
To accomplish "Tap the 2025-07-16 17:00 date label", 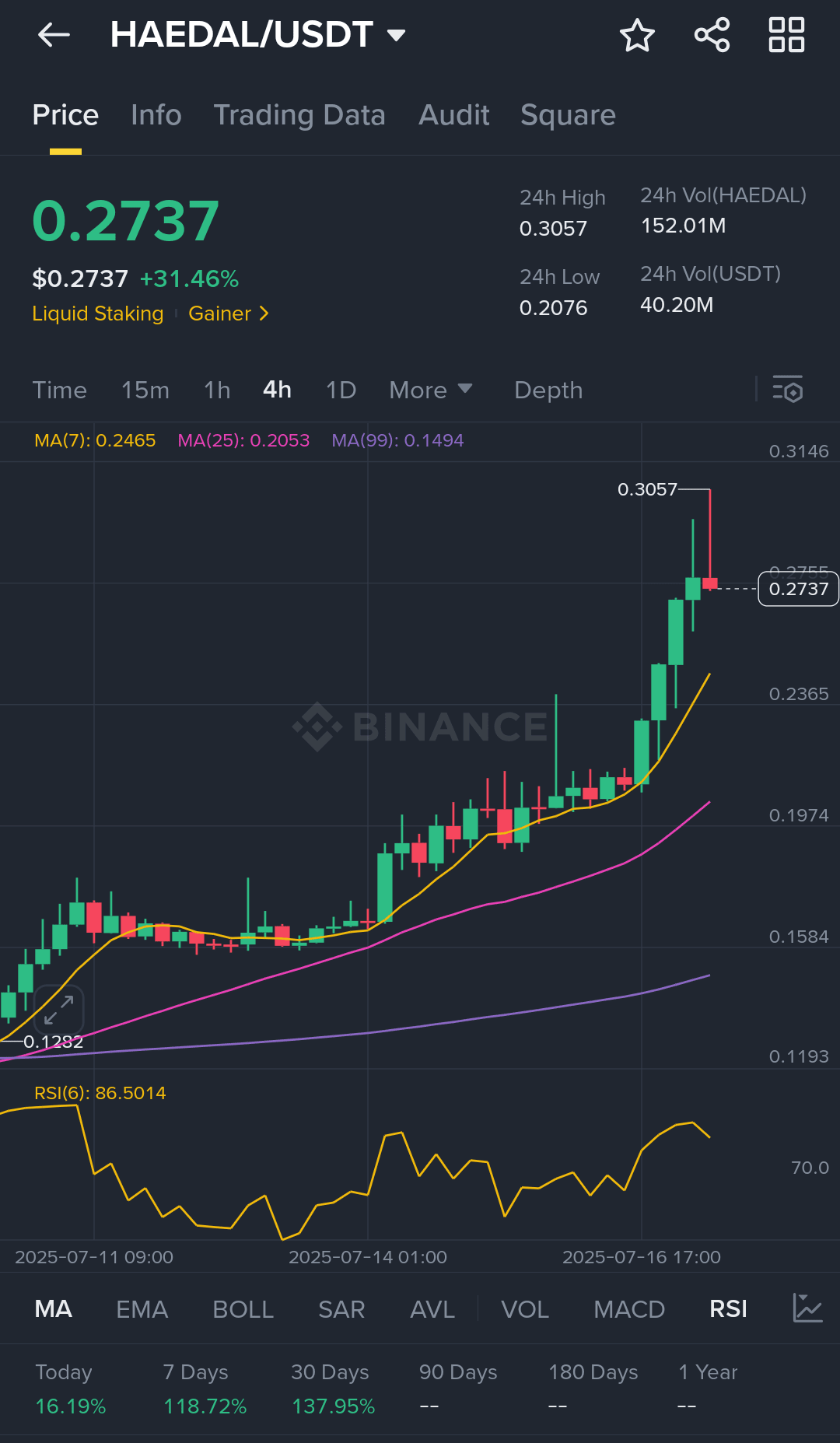I will (642, 1257).
